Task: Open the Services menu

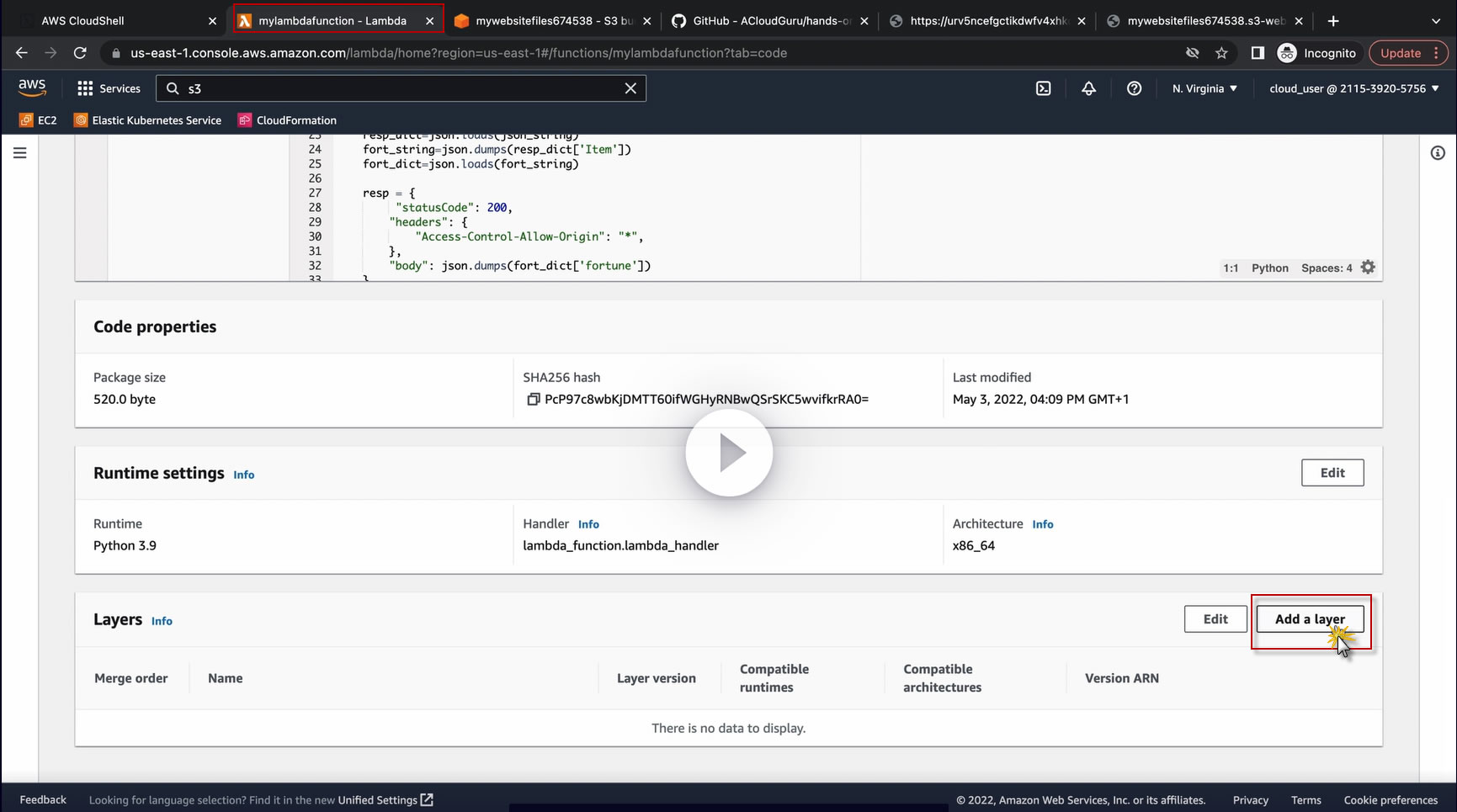Action: (x=109, y=88)
